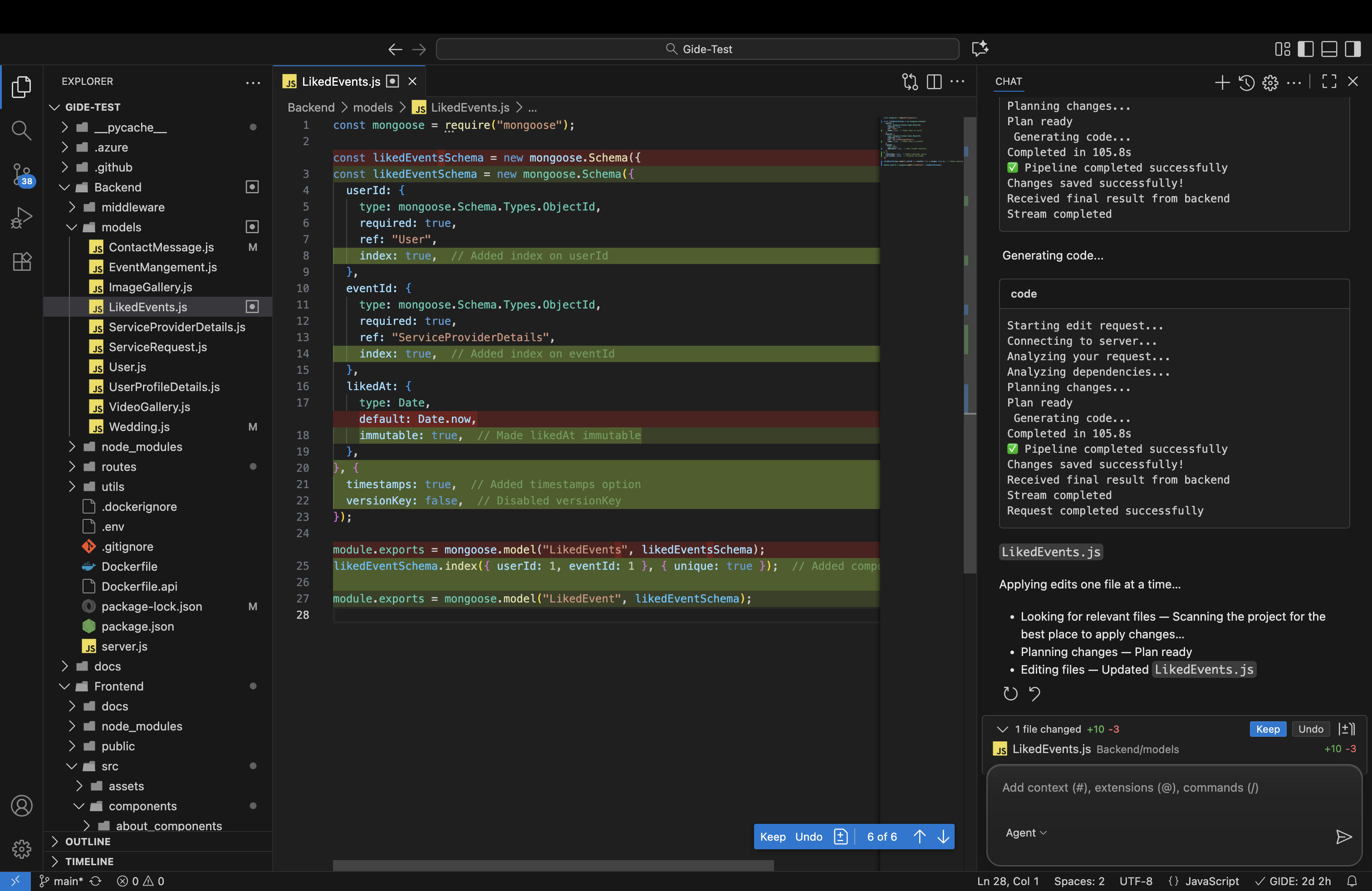Viewport: 1372px width, 891px height.
Task: Split the editor using the split icon
Action: point(934,81)
